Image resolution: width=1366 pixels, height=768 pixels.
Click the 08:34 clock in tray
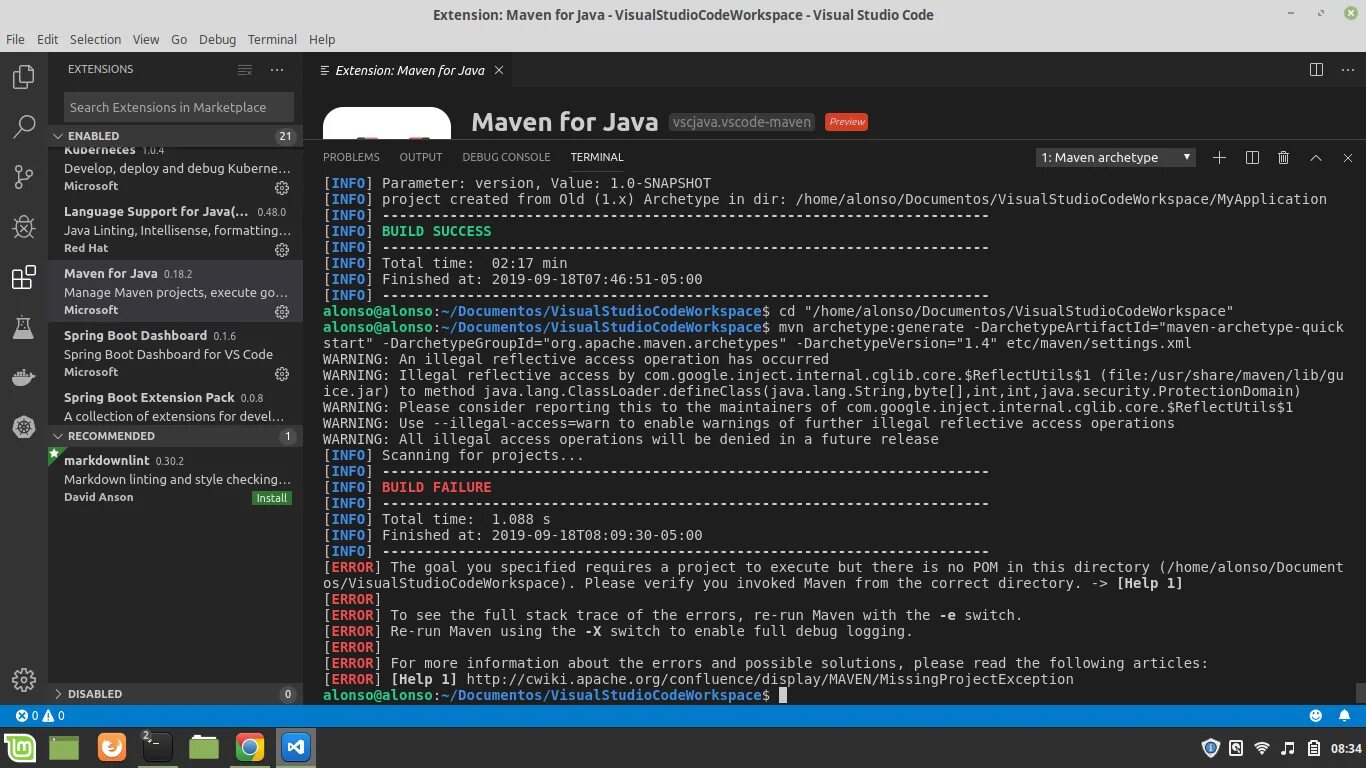[1346, 748]
